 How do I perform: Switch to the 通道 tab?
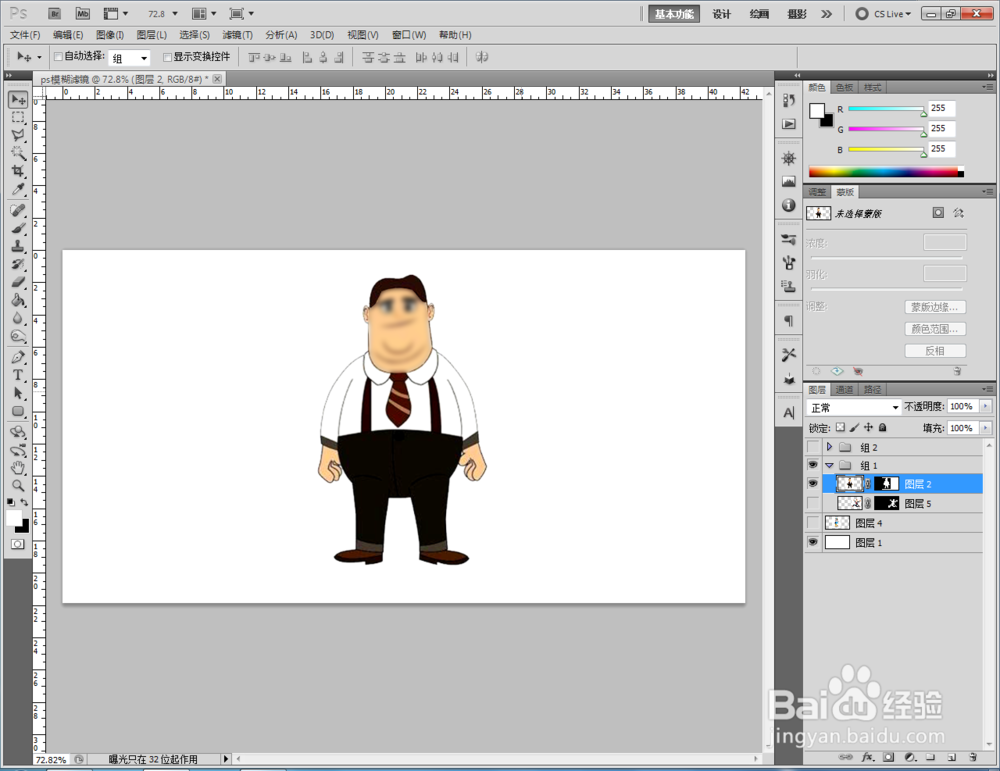(844, 390)
